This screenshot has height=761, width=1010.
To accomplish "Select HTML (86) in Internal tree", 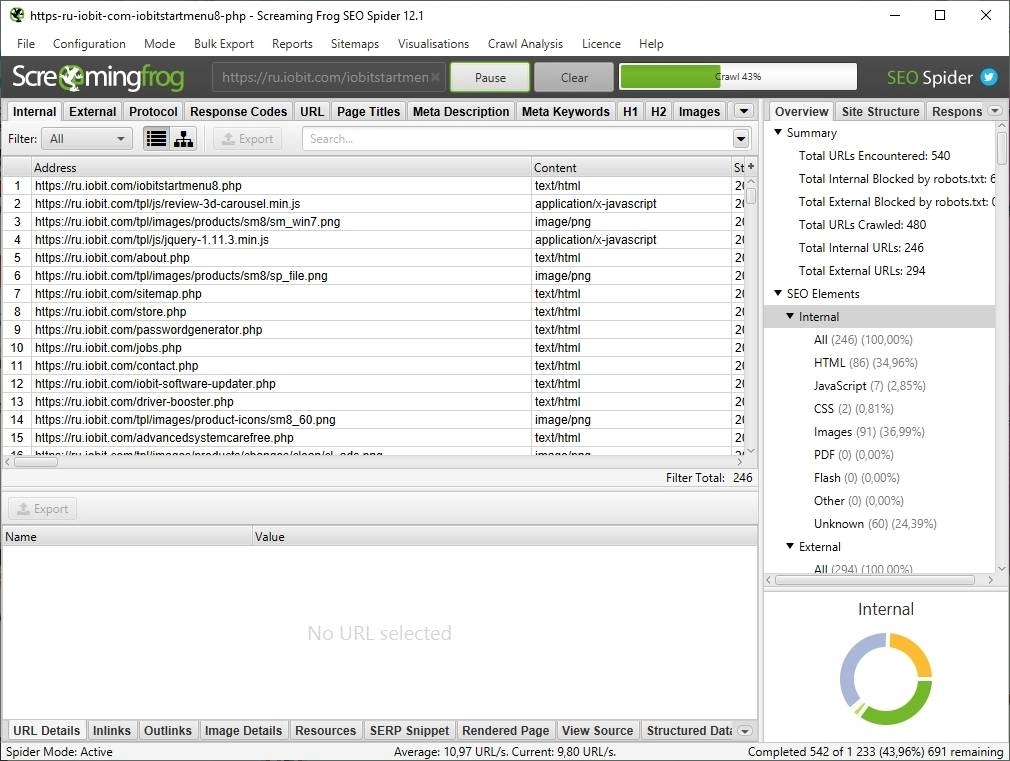I will tap(865, 363).
